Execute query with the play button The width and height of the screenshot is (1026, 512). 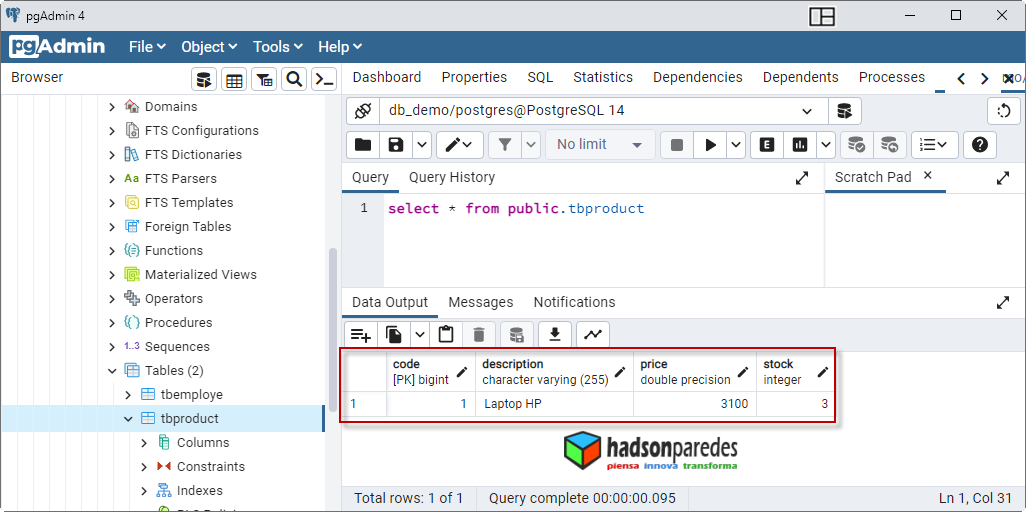(711, 145)
